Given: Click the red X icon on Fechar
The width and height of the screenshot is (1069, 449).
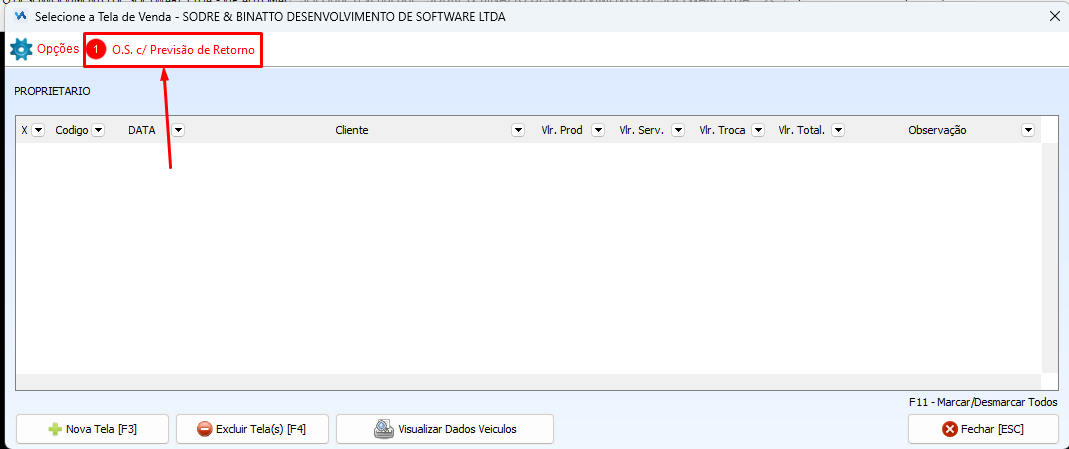Looking at the screenshot, I should 950,429.
